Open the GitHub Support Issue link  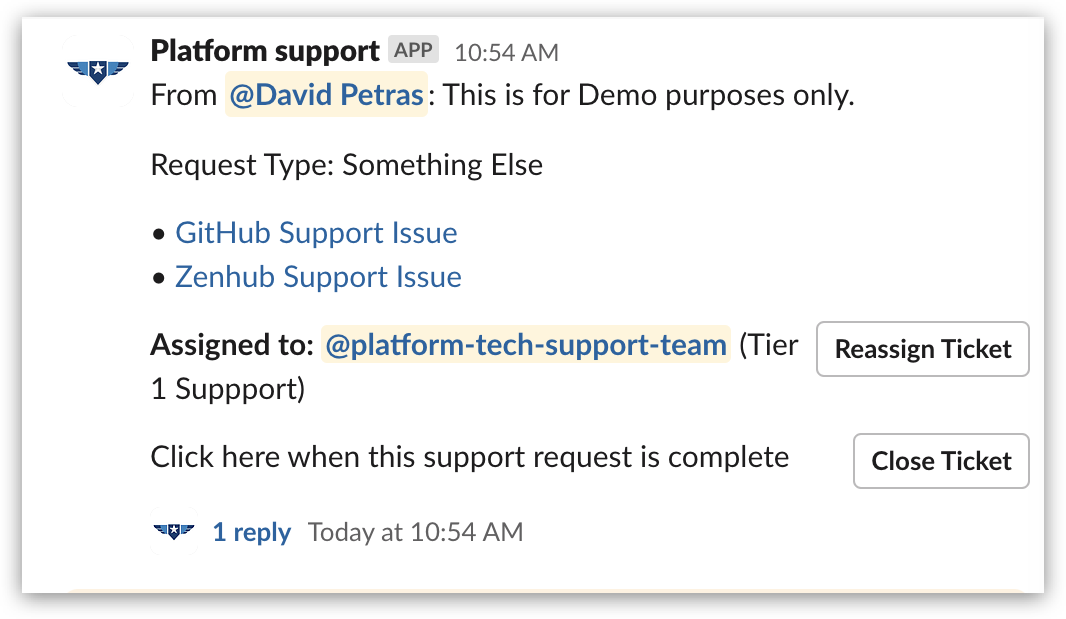pos(316,232)
